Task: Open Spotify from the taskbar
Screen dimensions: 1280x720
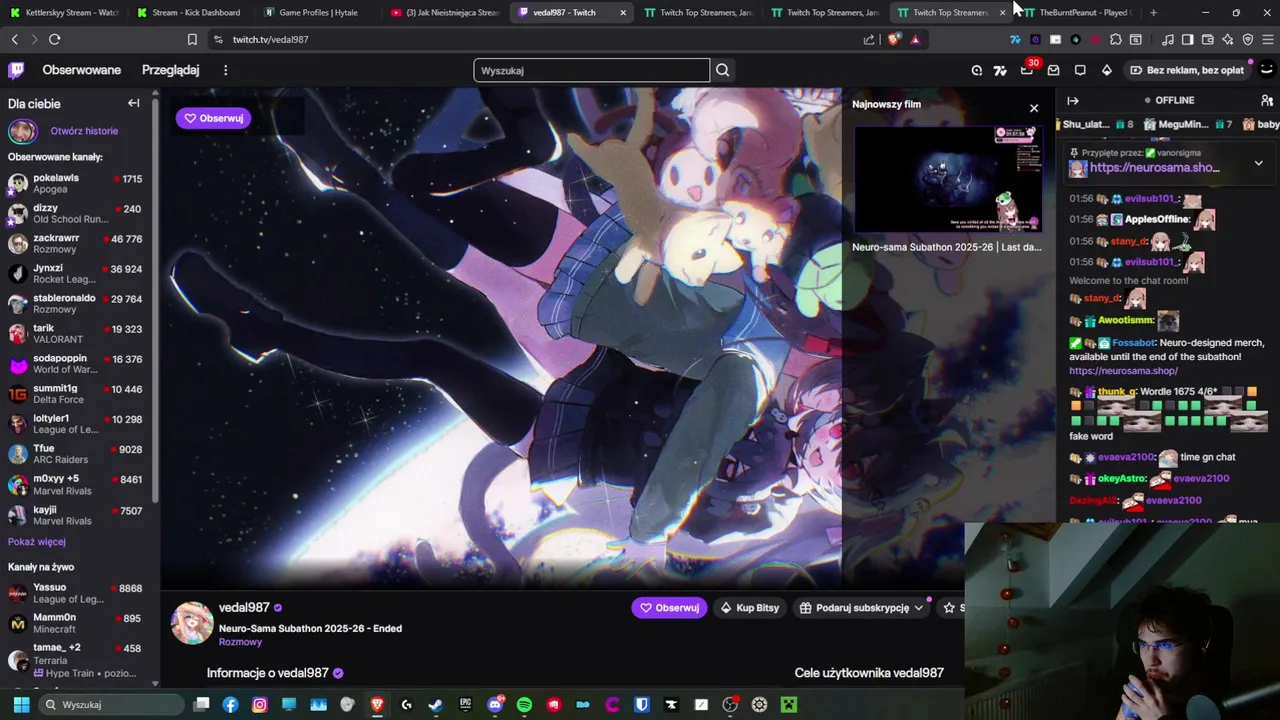Action: click(x=524, y=705)
